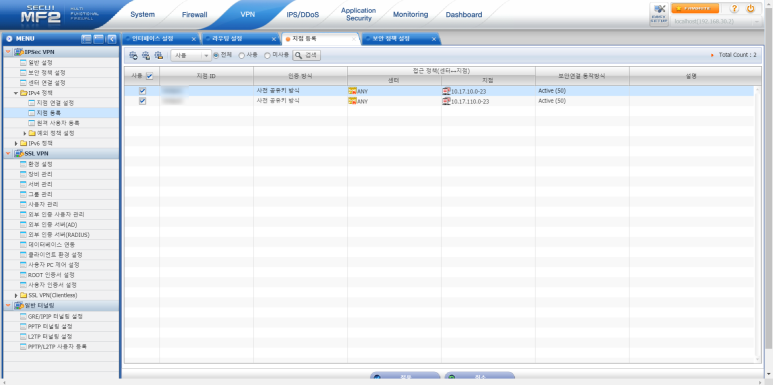Click the ANY center object icon in the 10.17.10.0-23 row

pyautogui.click(x=352, y=91)
